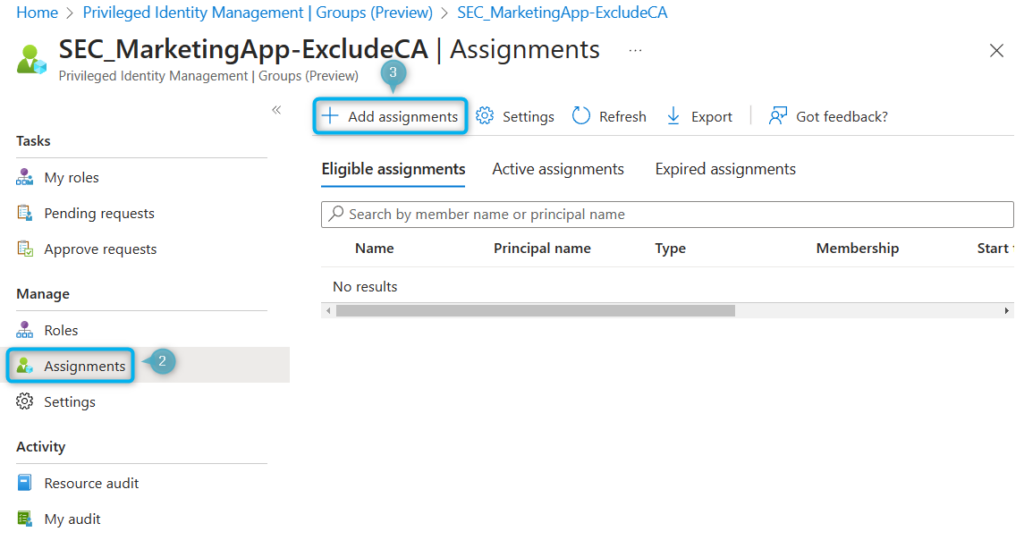Click the Refresh circular arrow icon
Viewport: 1024px width, 557px height.
(x=581, y=116)
